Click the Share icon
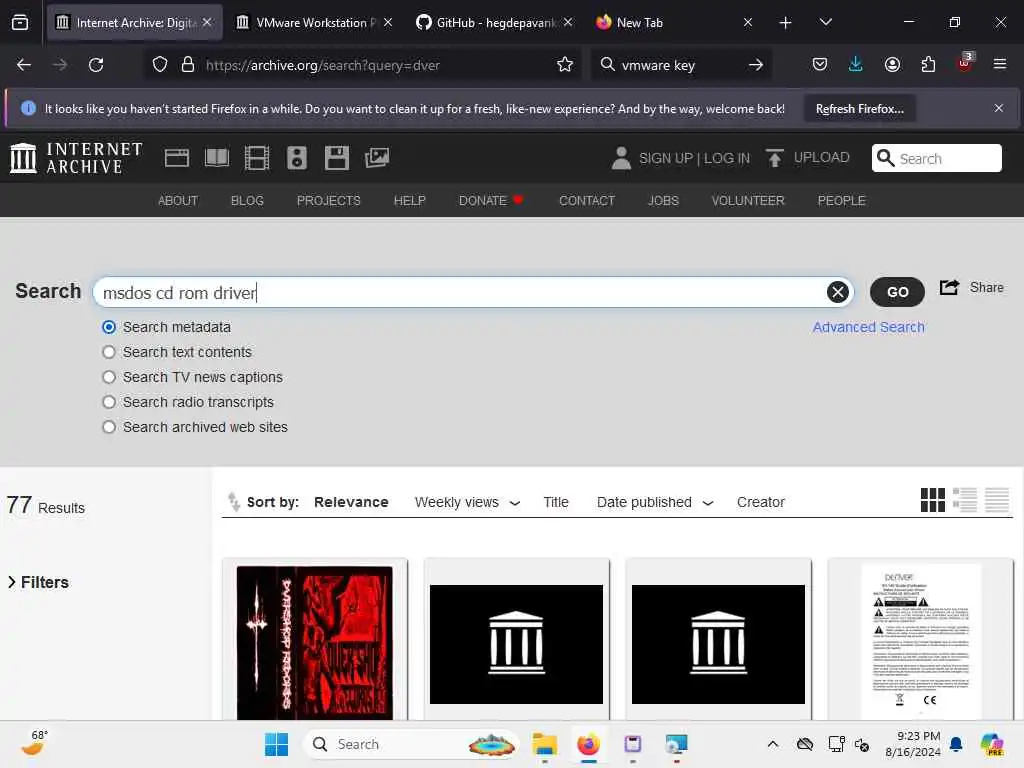 click(x=949, y=287)
